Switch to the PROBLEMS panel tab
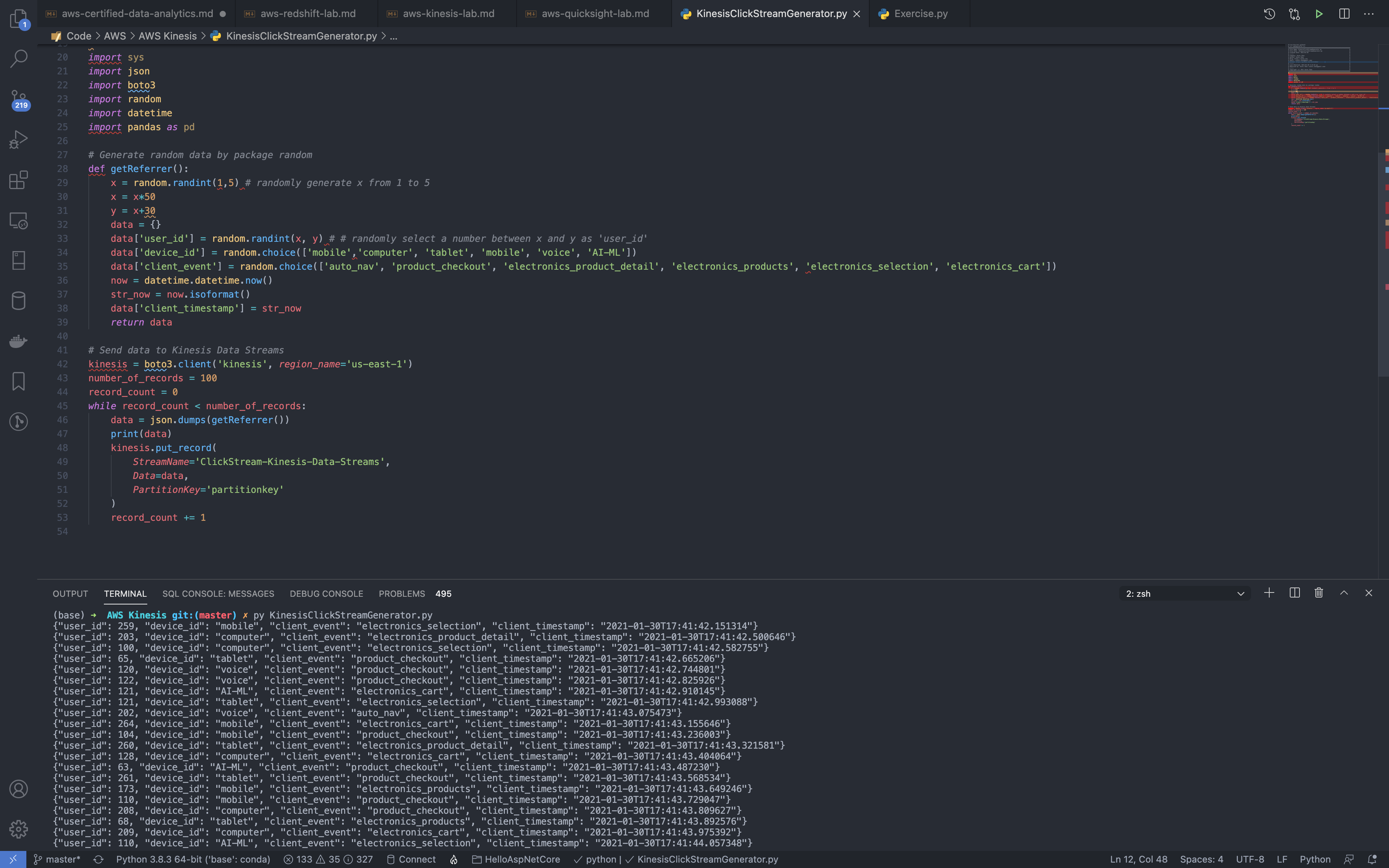 click(402, 594)
